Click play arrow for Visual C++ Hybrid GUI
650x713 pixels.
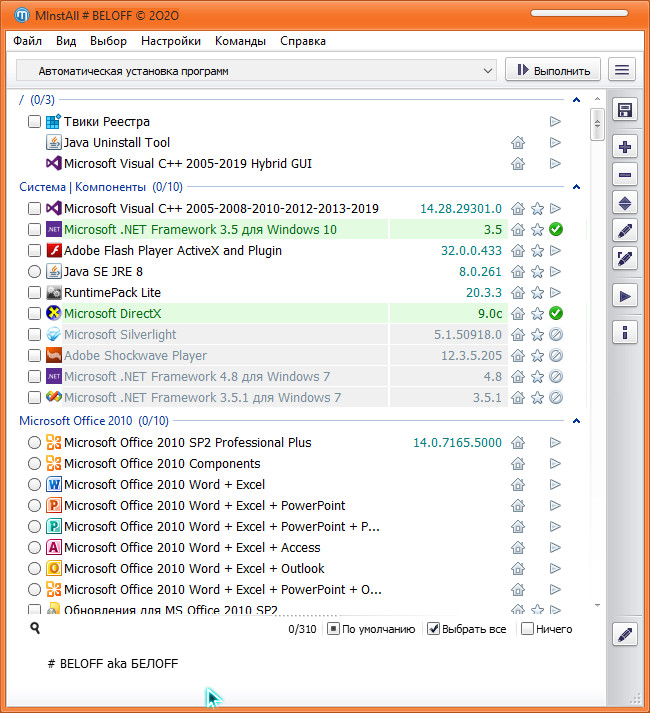555,163
